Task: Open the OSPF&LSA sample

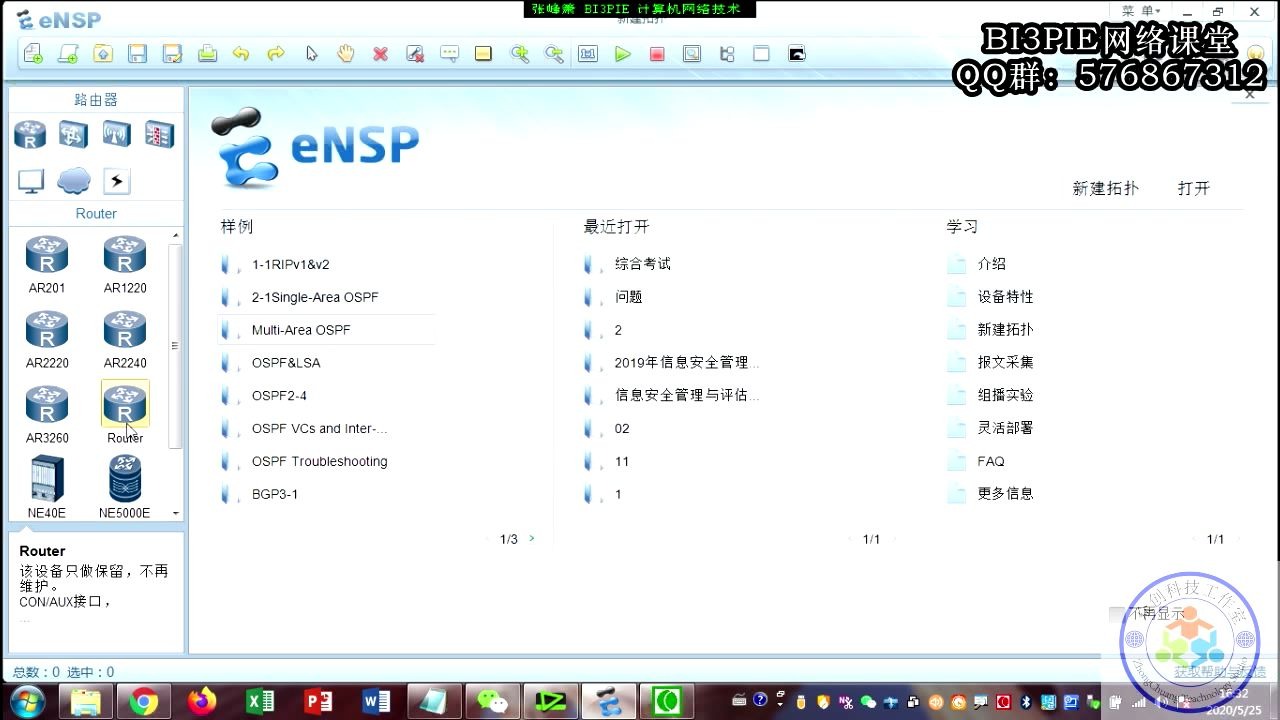Action: coord(286,363)
